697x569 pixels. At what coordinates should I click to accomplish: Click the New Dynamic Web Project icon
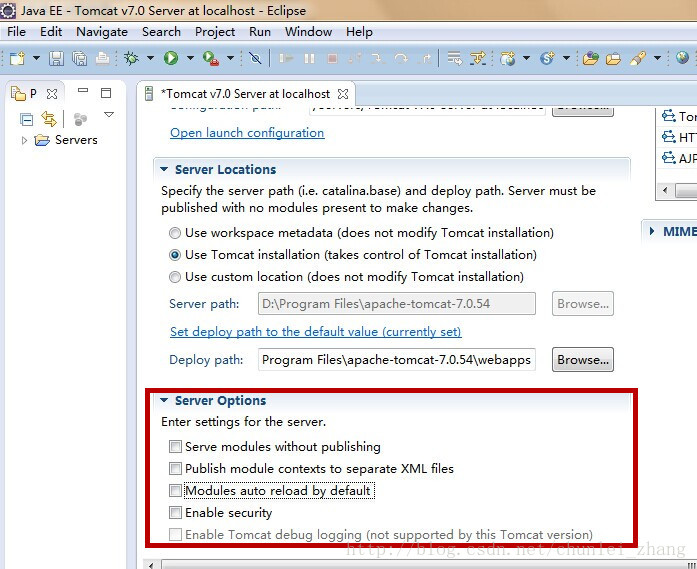[508, 58]
